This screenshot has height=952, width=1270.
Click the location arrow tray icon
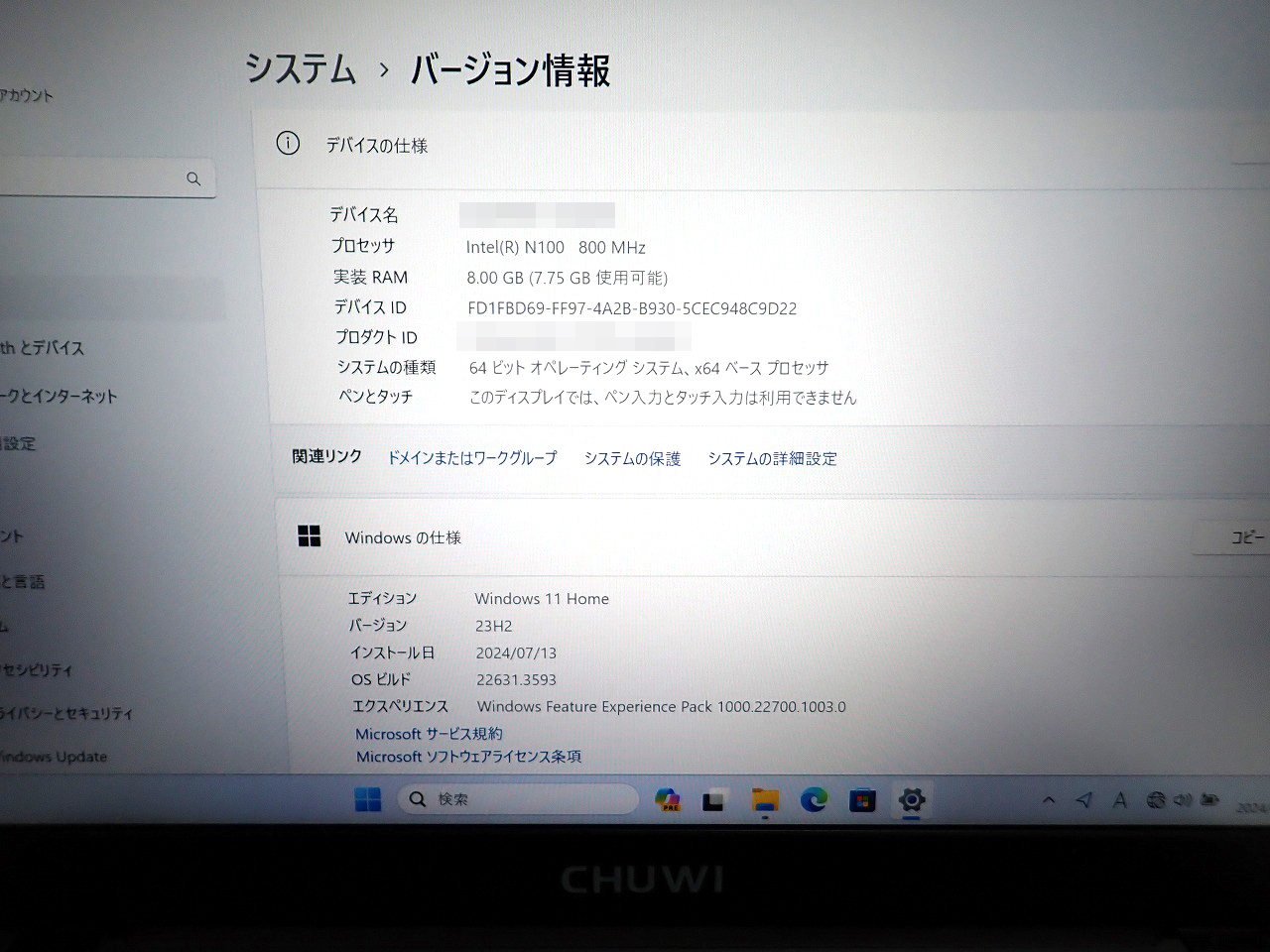pos(1084,799)
